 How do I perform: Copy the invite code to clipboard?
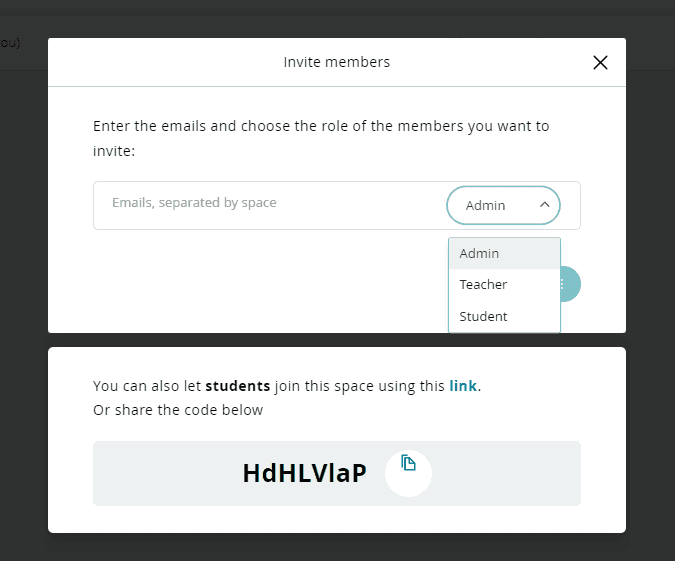tap(408, 463)
